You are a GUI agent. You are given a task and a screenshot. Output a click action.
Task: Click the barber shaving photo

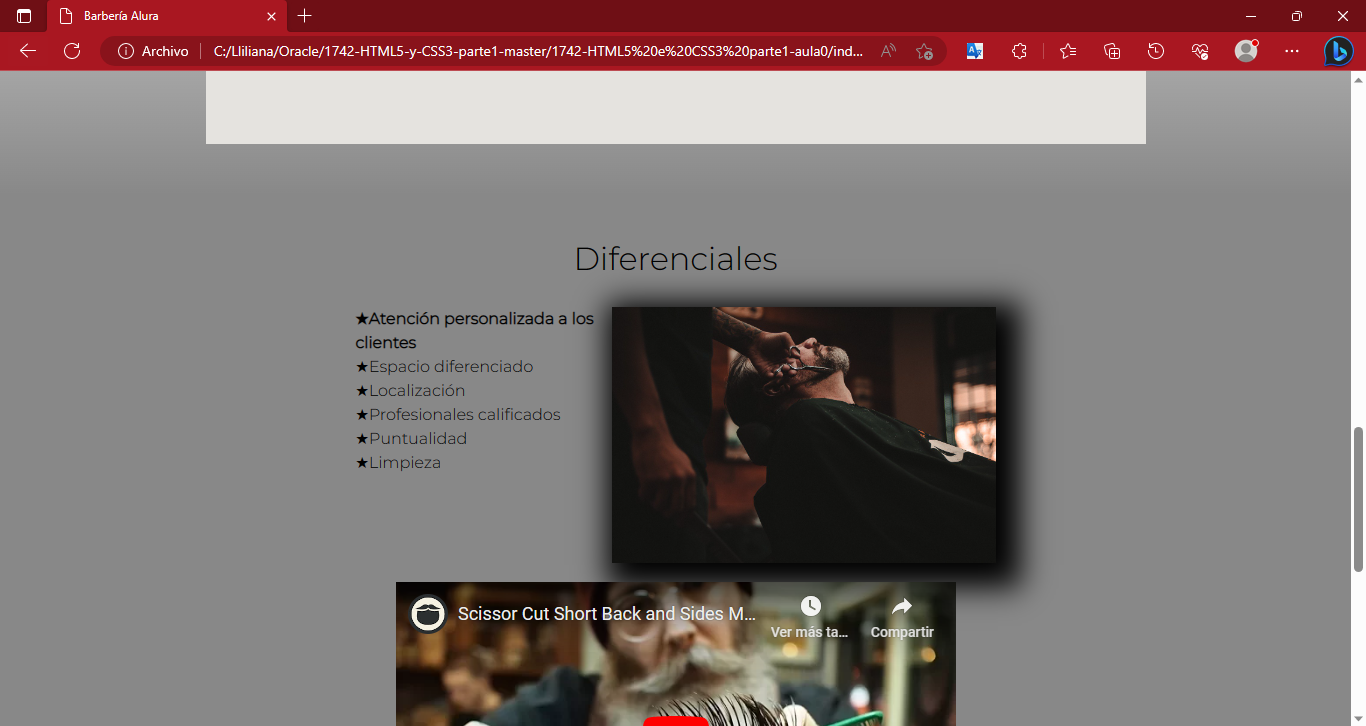tap(804, 435)
